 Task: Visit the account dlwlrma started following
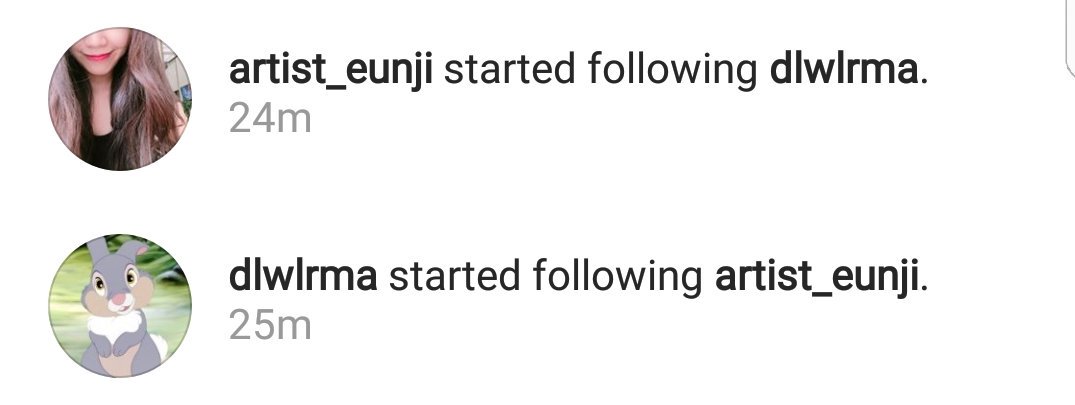tap(816, 277)
